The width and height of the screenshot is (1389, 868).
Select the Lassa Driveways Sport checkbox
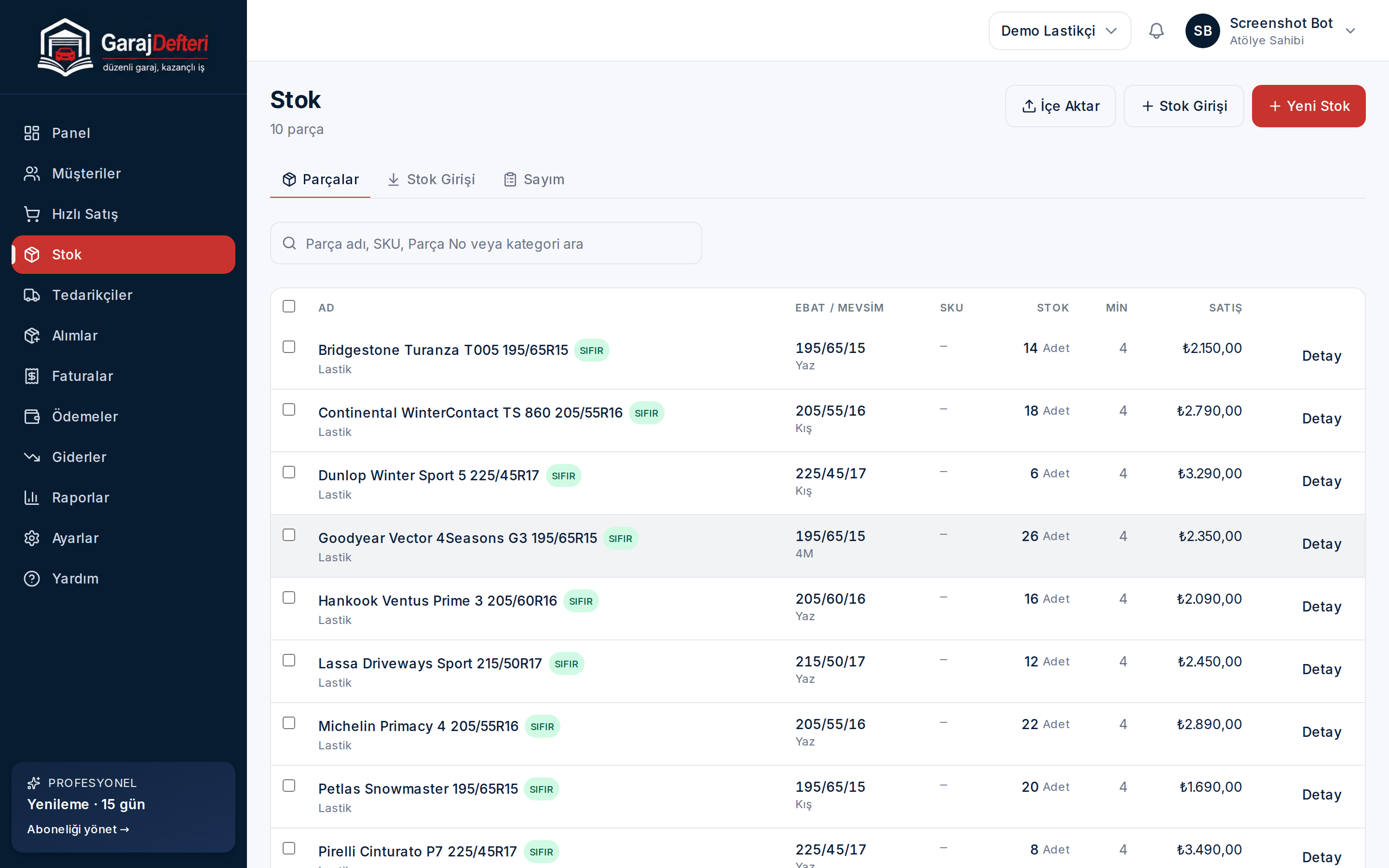(x=289, y=660)
